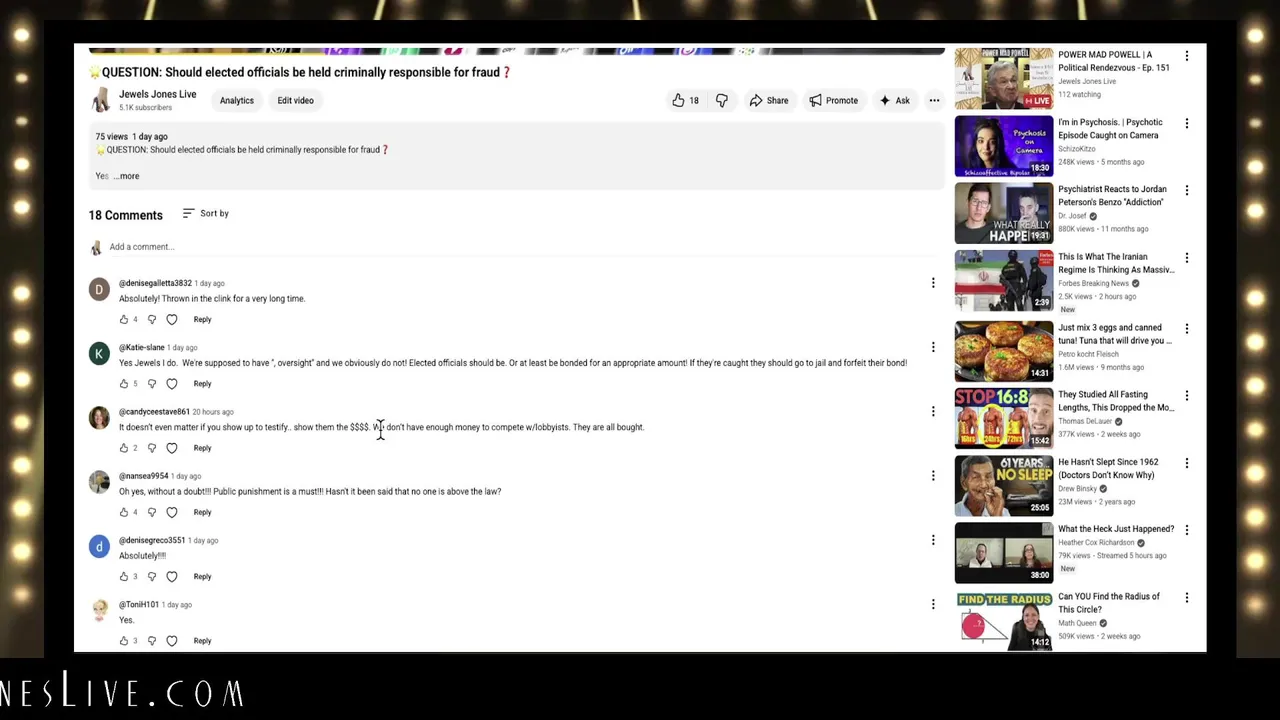
Task: Heart @ToniH101's comment
Action: 172,640
